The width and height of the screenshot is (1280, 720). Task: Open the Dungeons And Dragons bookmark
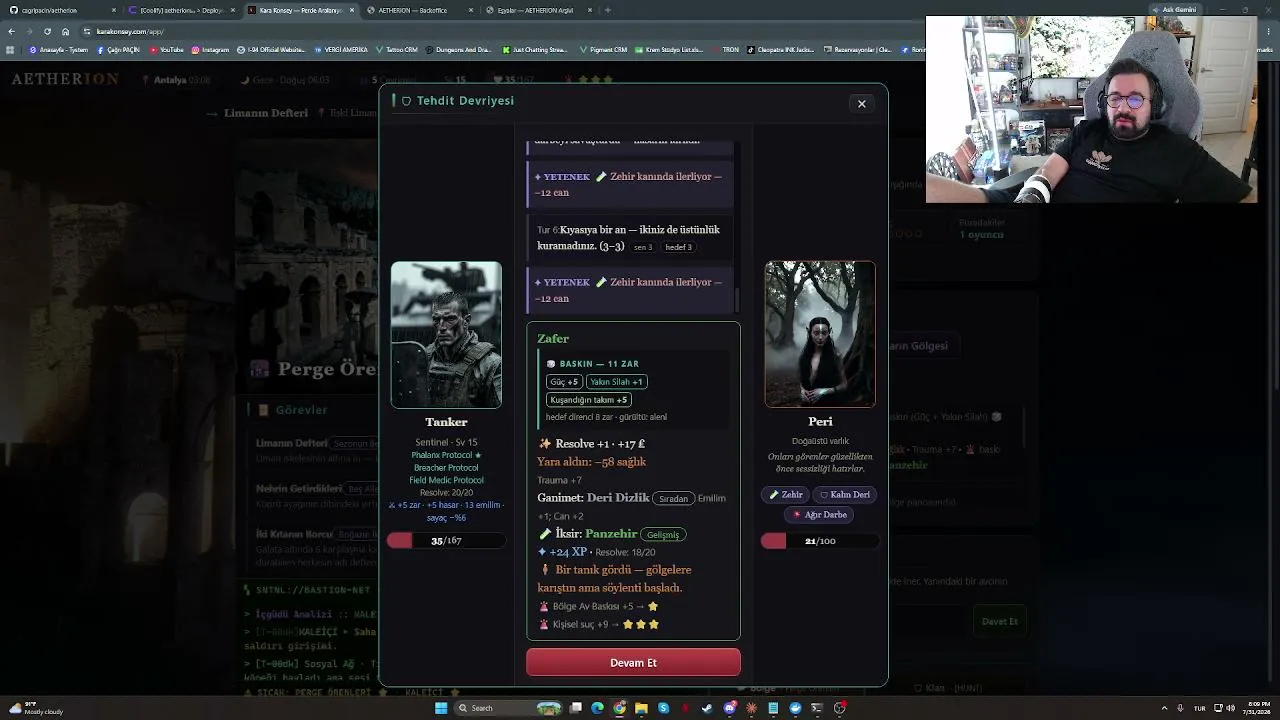click(x=458, y=49)
